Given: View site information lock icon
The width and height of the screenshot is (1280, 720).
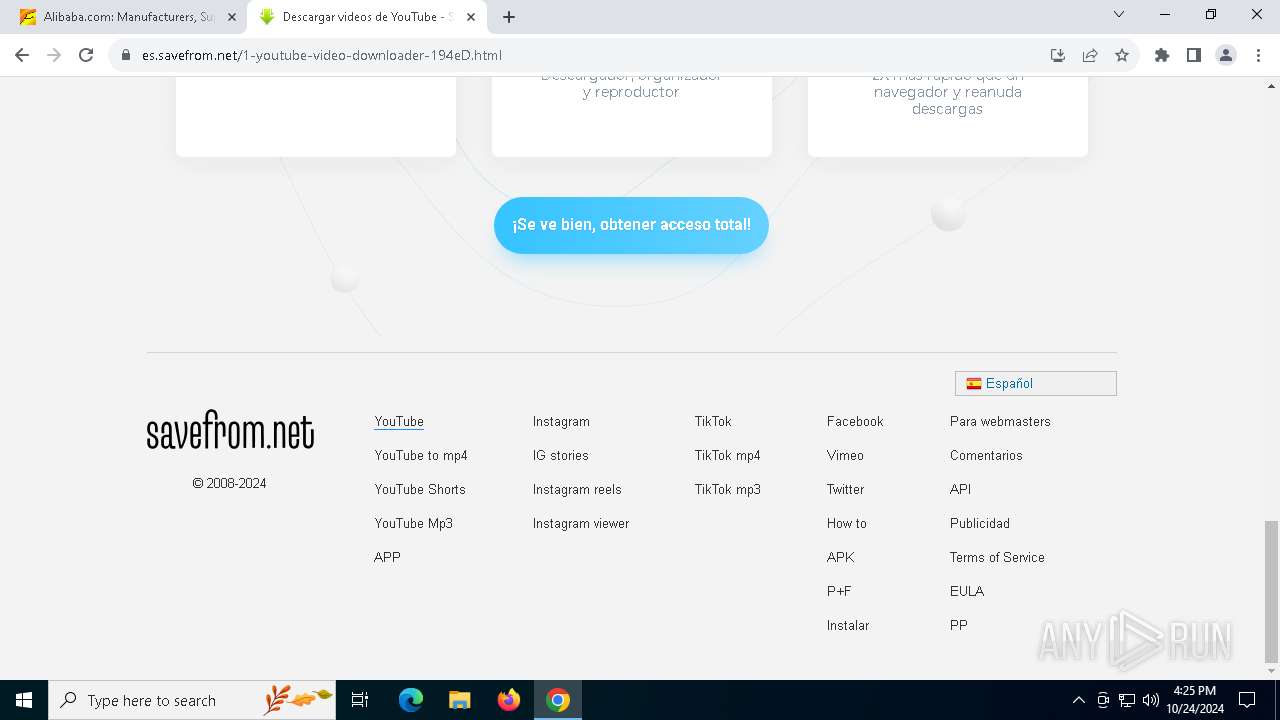Looking at the screenshot, I should click(x=126, y=55).
